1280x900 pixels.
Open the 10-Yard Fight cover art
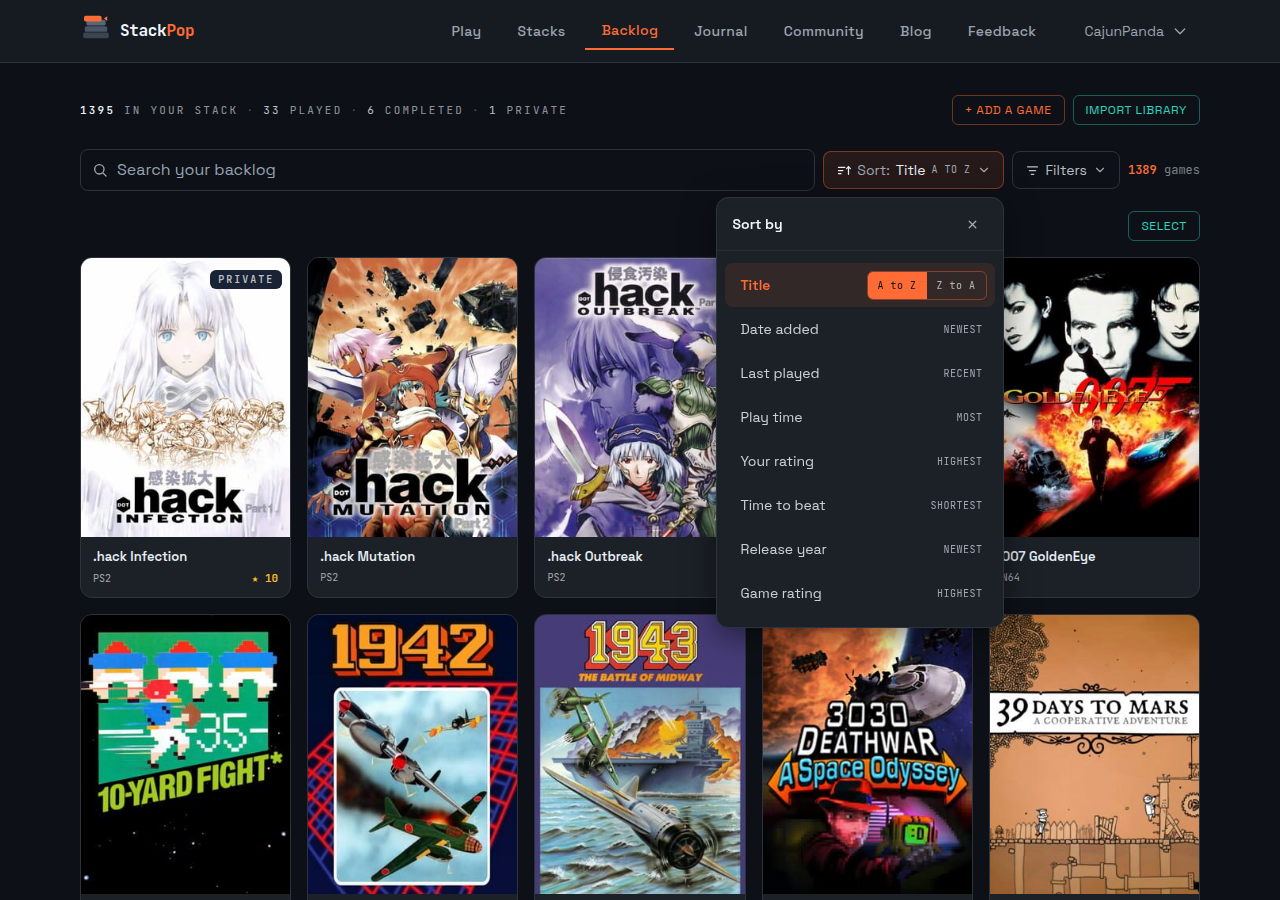click(x=185, y=754)
